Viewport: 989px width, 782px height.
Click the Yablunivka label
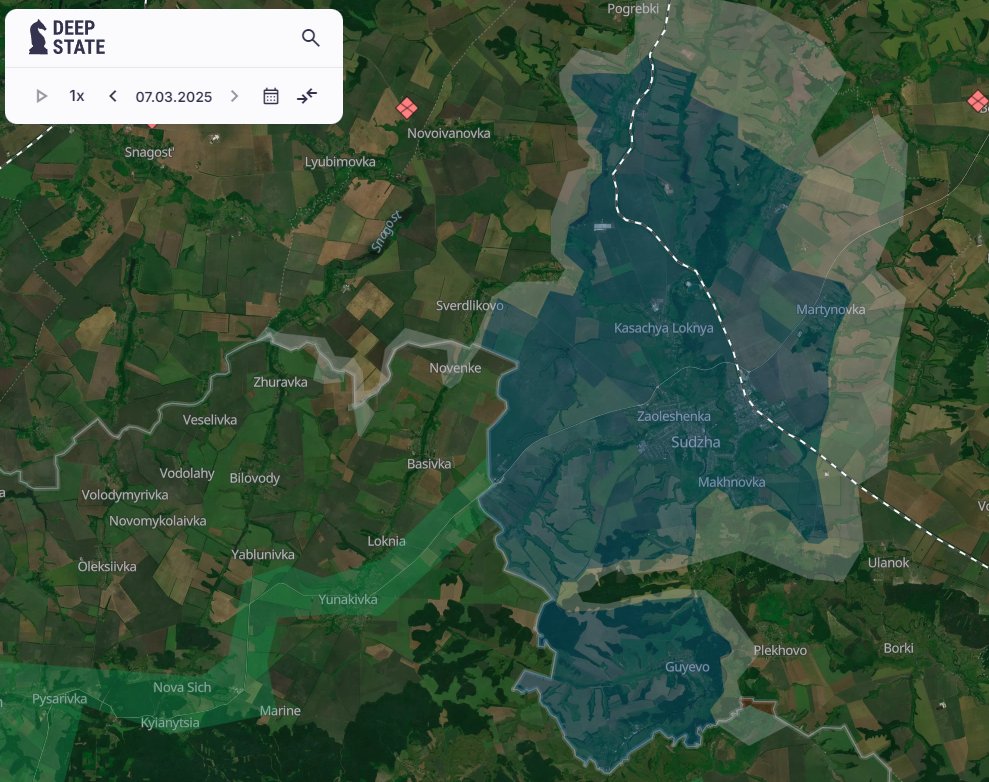(262, 555)
